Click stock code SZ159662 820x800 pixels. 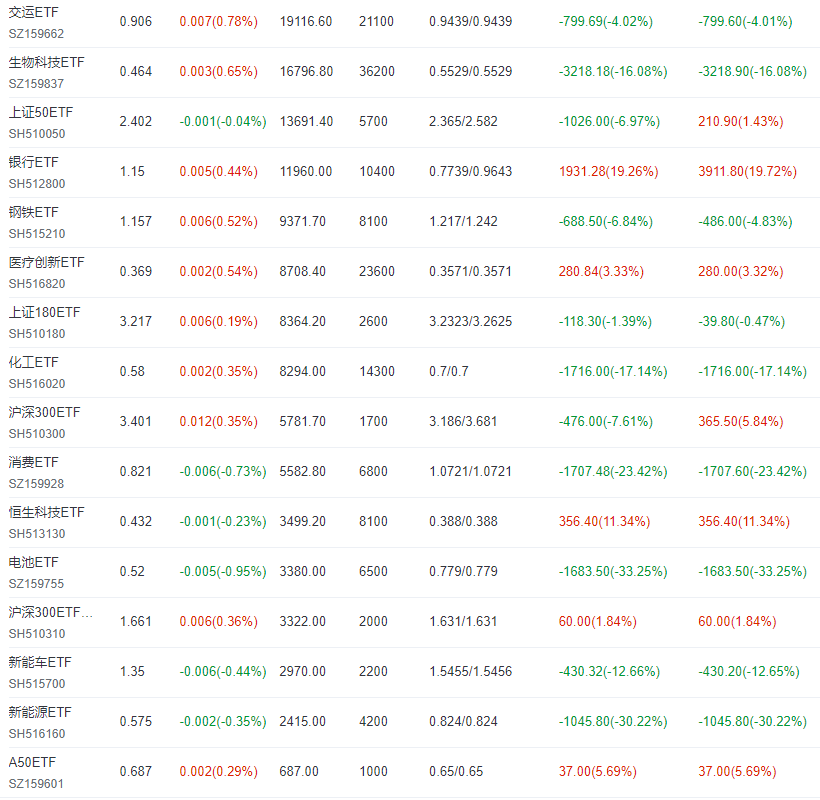pyautogui.click(x=36, y=34)
